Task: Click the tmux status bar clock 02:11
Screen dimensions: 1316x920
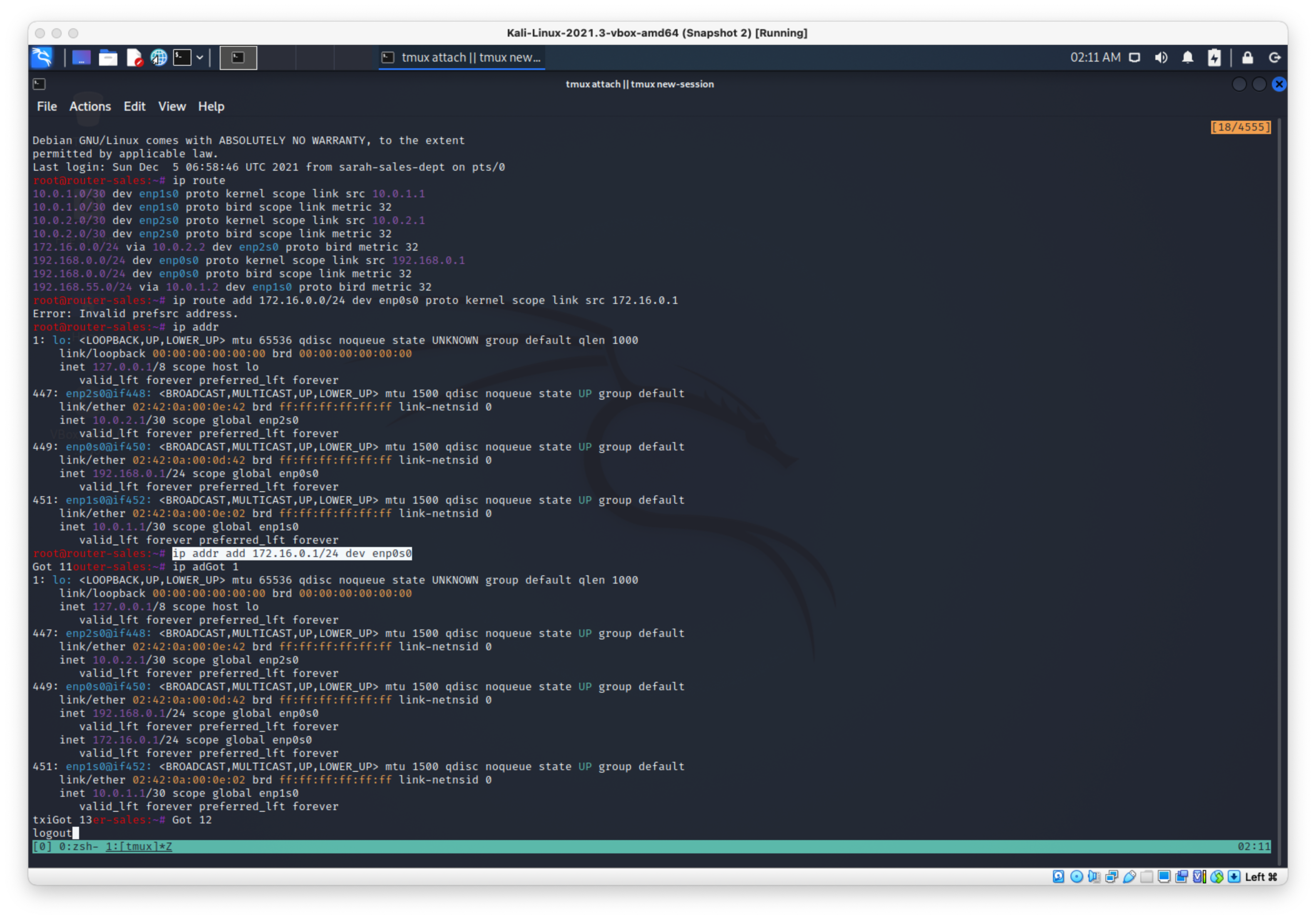Action: [1254, 847]
